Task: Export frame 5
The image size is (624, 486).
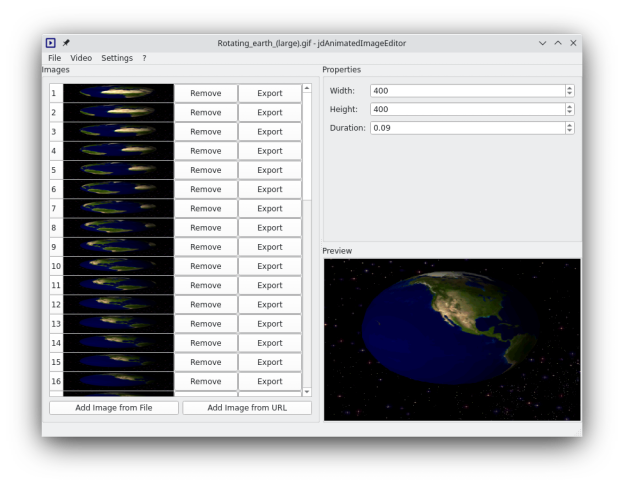Action: [x=270, y=170]
